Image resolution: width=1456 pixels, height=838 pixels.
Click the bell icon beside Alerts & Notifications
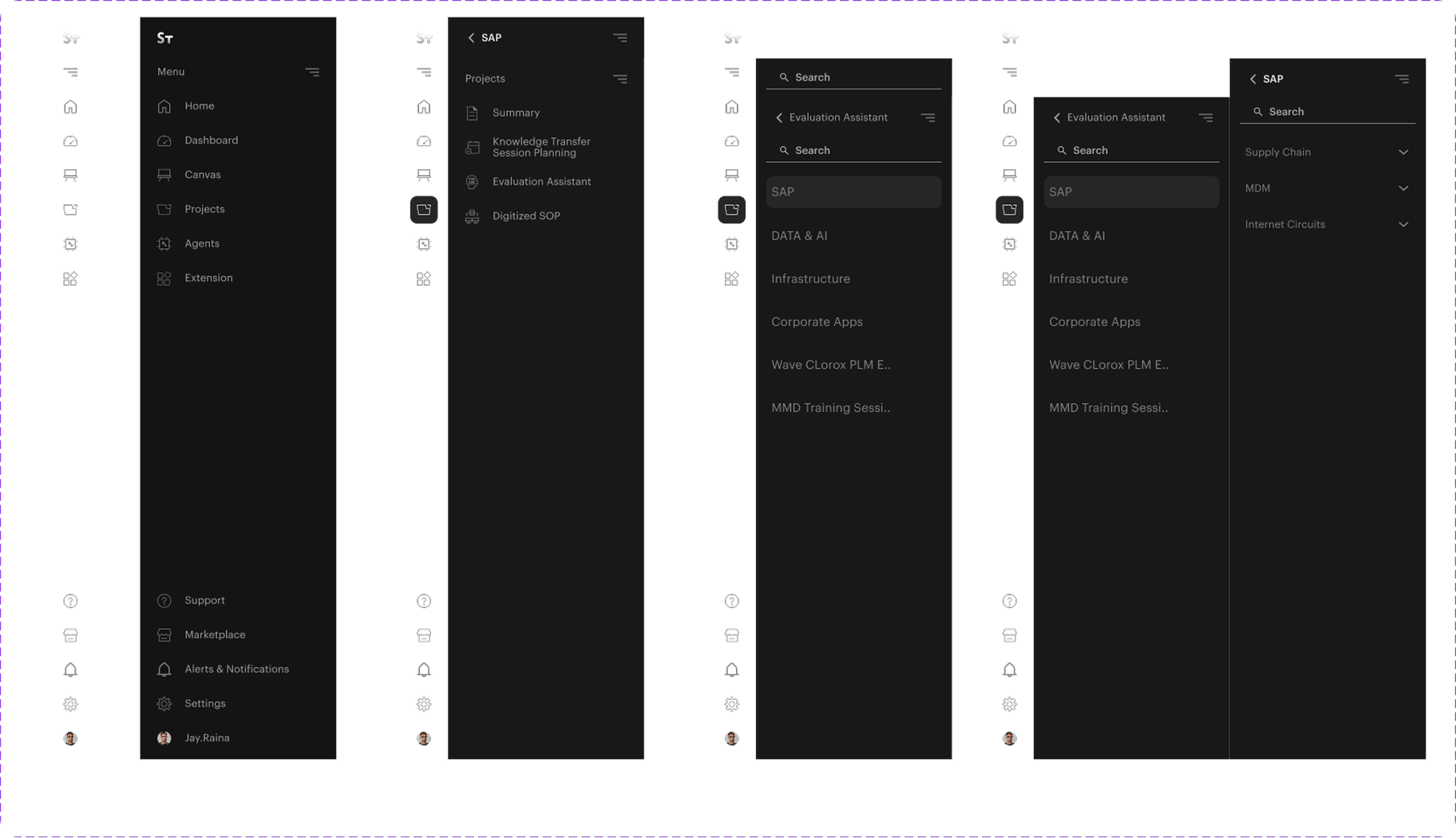164,670
